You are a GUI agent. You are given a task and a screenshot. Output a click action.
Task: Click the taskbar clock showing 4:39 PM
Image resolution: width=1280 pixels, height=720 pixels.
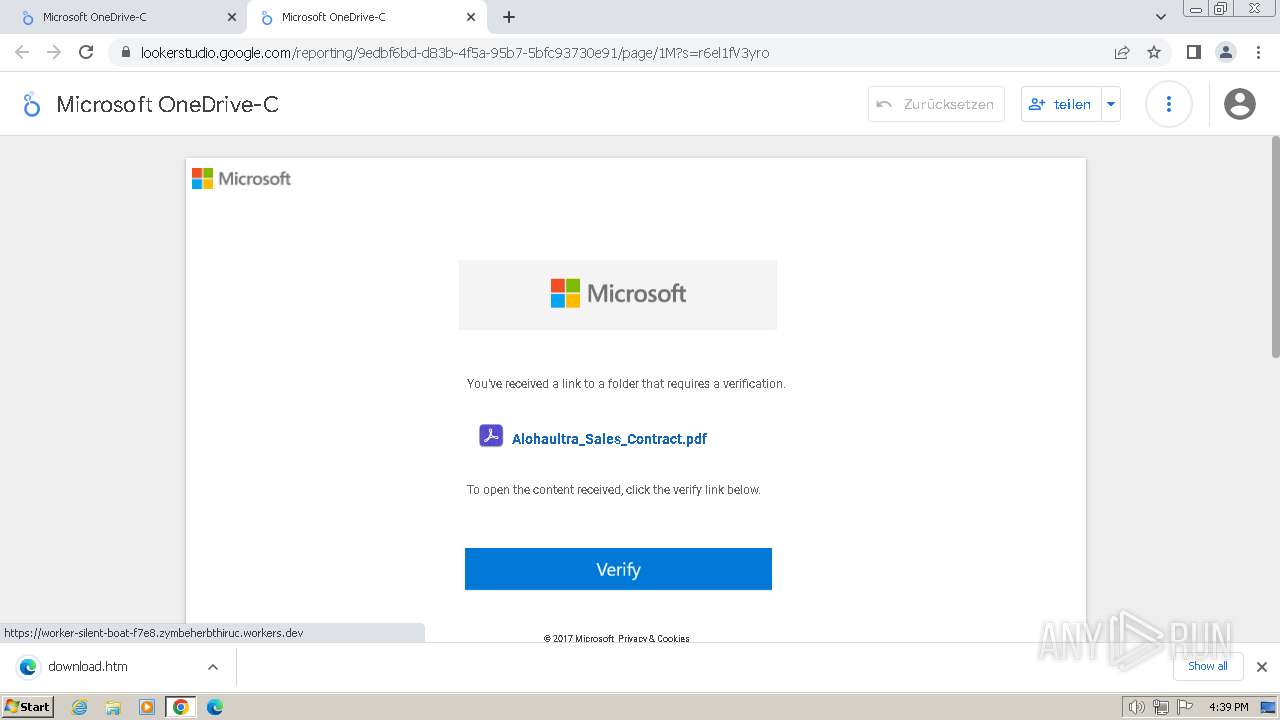[1228, 707]
